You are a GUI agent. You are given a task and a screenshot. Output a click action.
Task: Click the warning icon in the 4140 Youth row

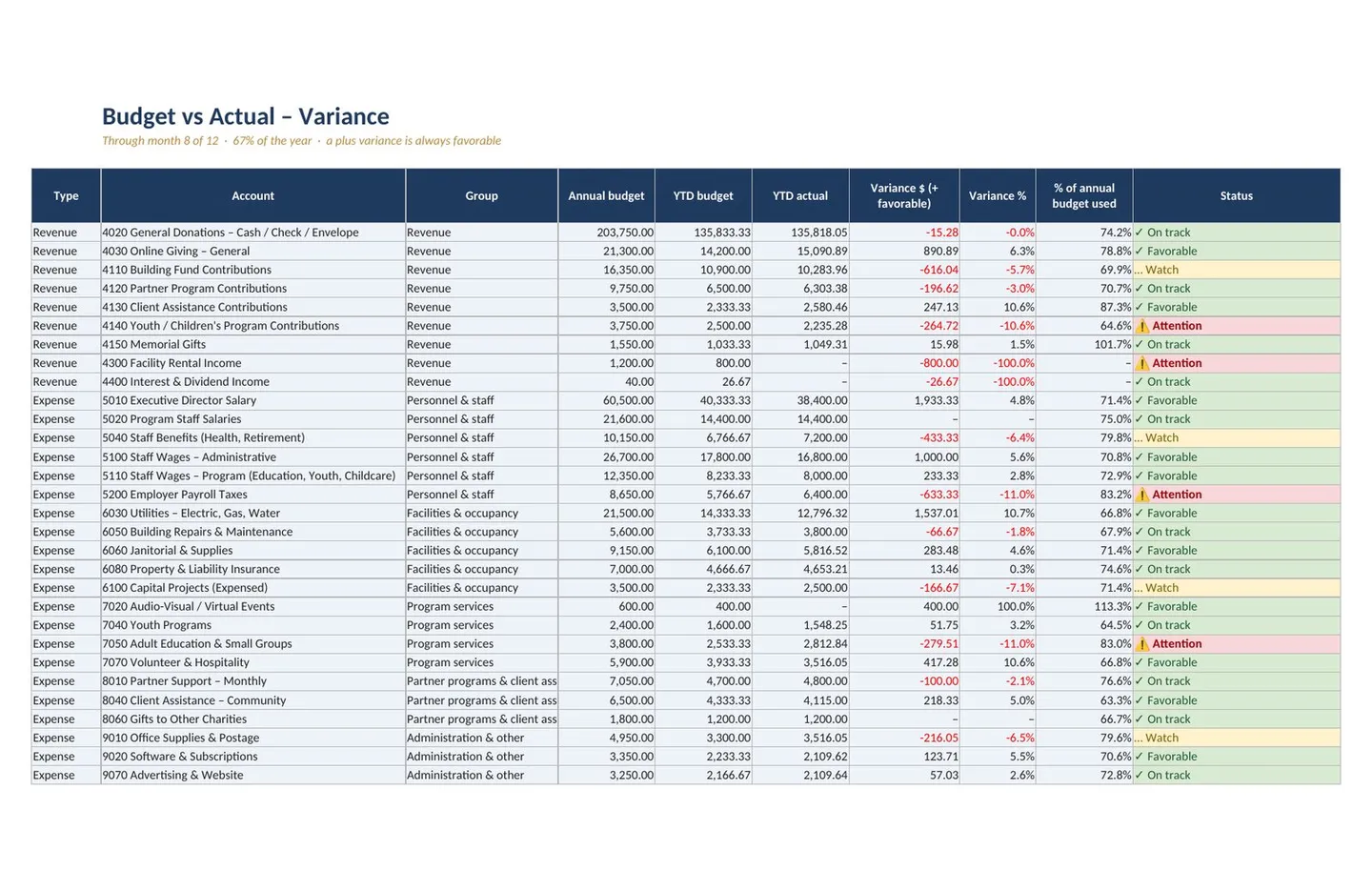click(1142, 326)
